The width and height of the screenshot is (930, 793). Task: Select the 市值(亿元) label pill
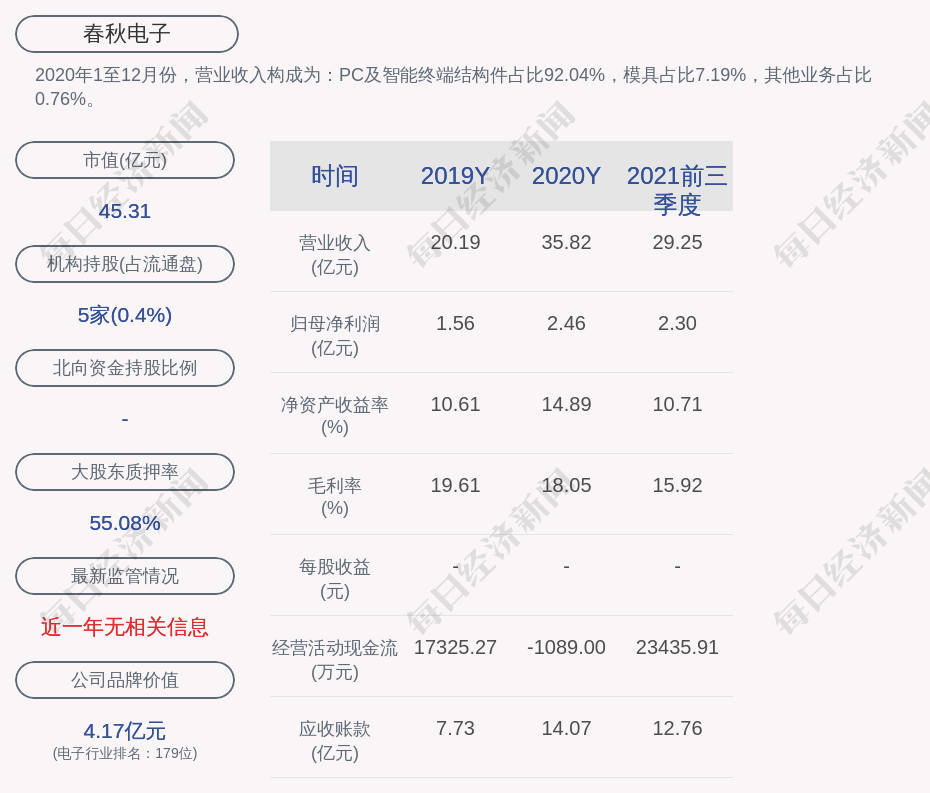[125, 160]
